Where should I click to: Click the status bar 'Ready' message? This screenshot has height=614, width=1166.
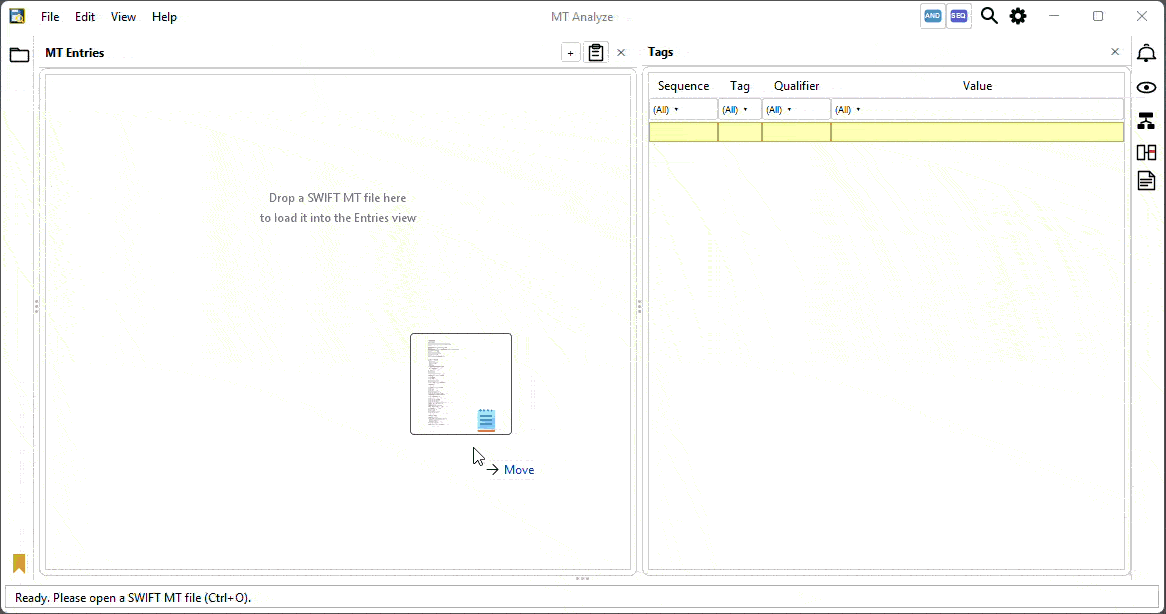point(133,598)
